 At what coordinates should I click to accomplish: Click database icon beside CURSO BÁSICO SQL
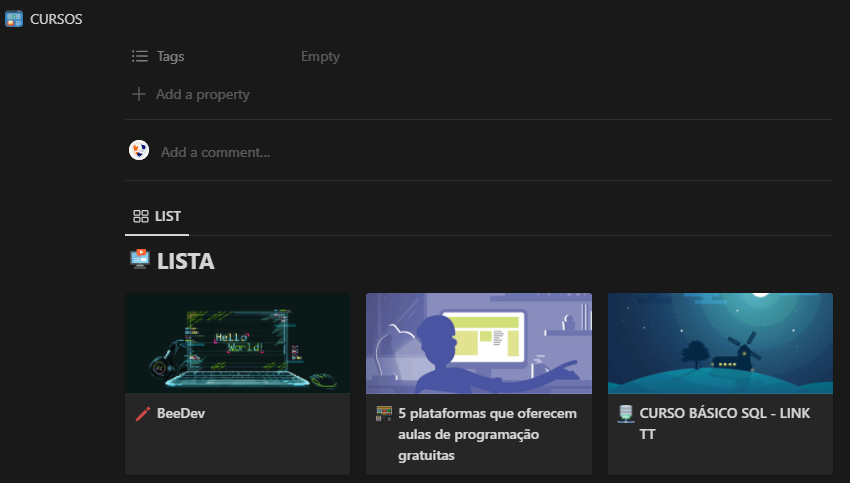tap(626, 414)
